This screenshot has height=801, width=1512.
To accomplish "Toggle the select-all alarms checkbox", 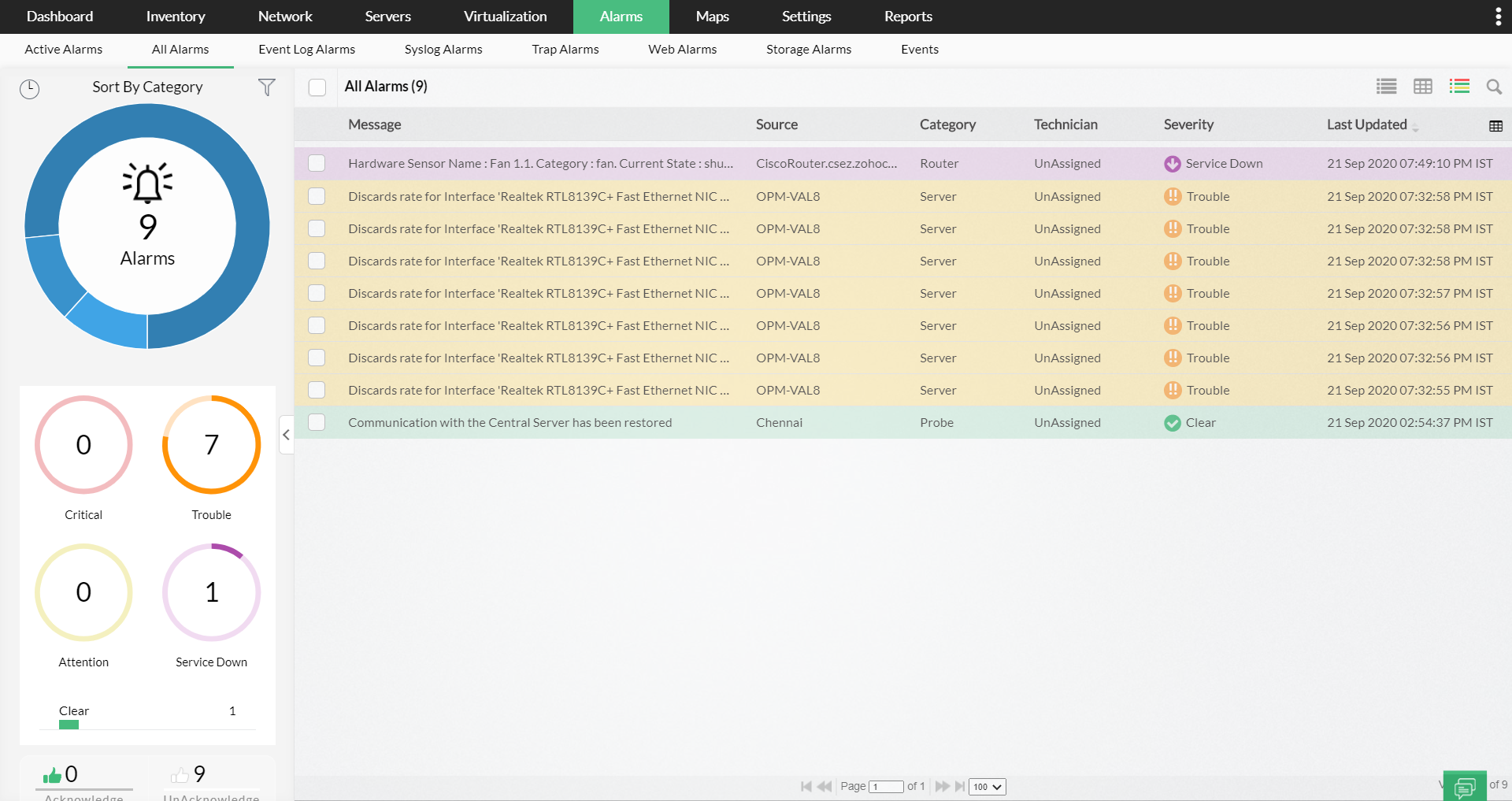I will [317, 87].
